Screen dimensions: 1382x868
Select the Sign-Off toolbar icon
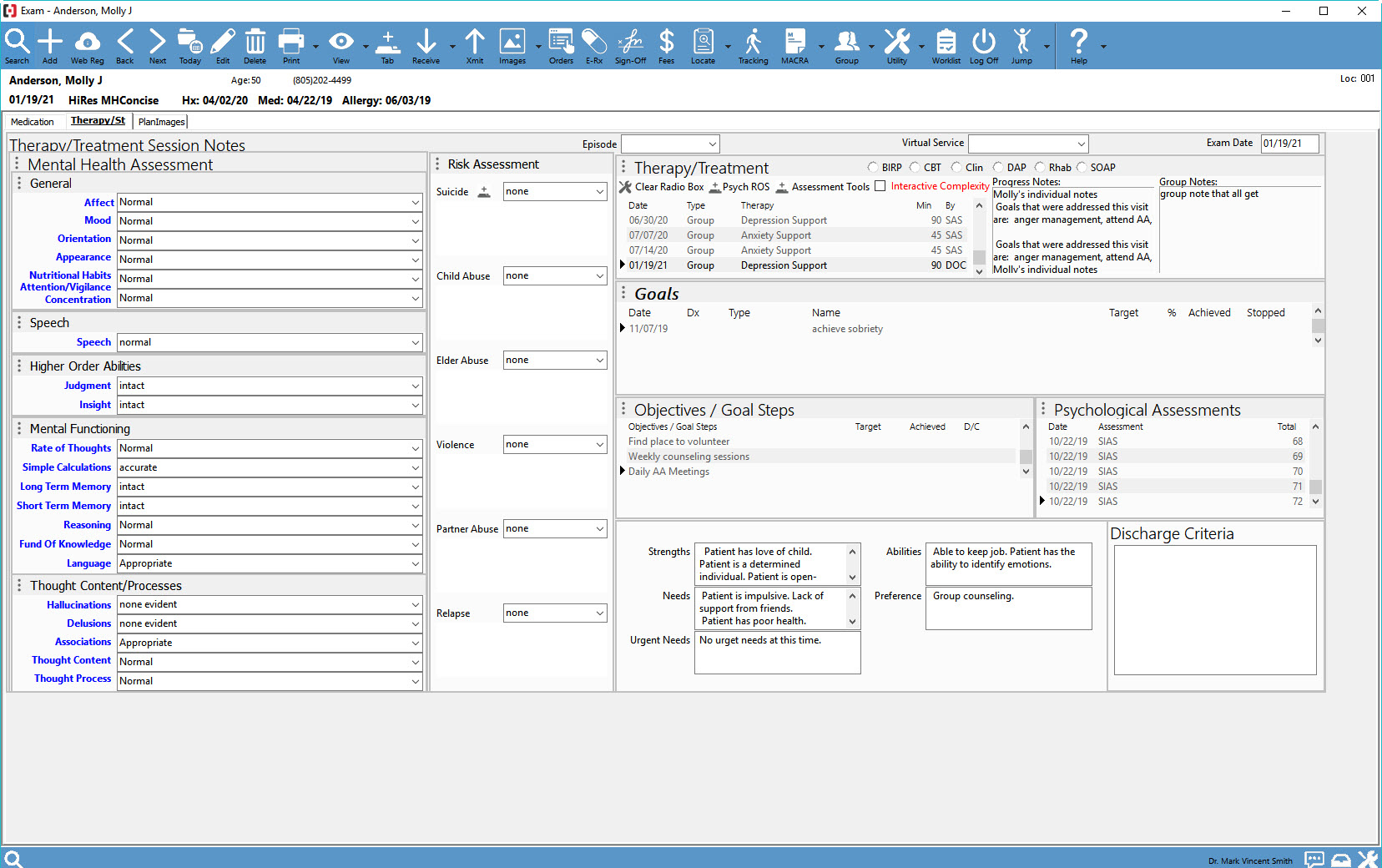point(630,46)
